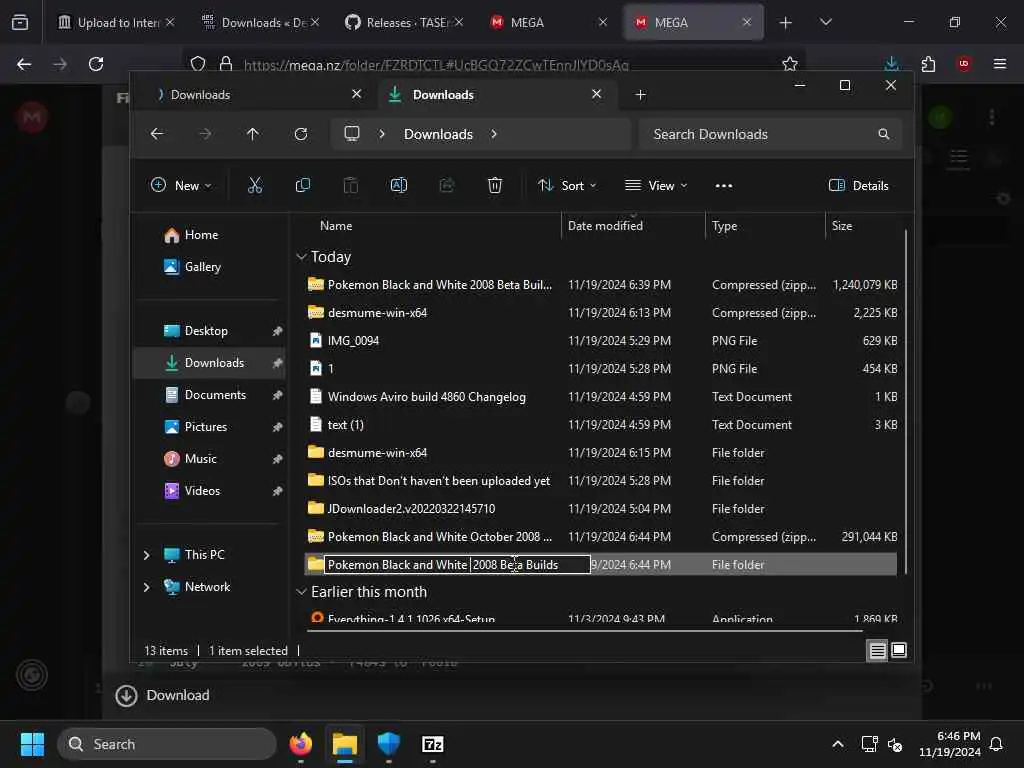Click chevron after Downloads in address breadcrumb
This screenshot has height=768, width=1024.
(494, 134)
